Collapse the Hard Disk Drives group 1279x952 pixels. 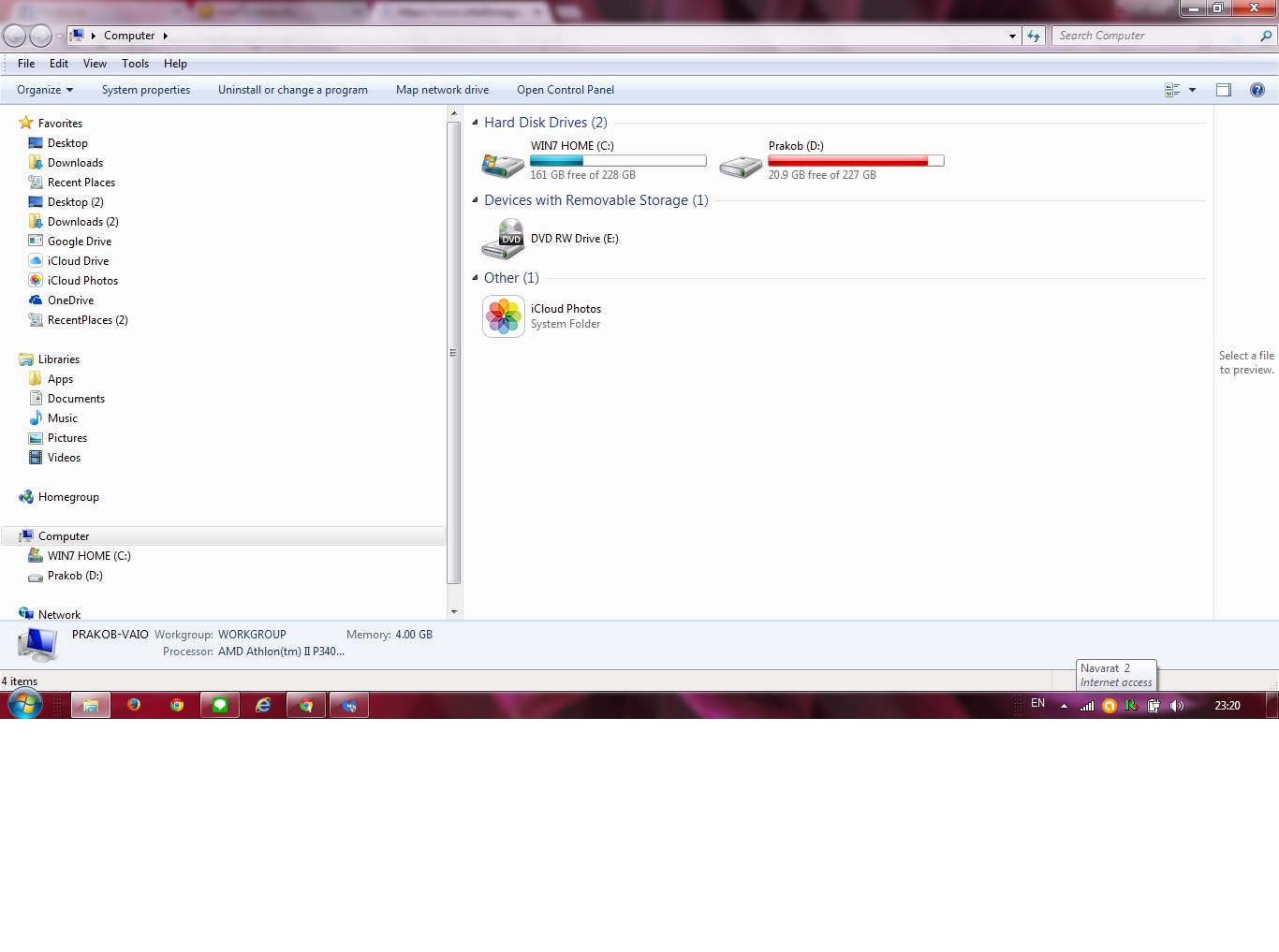click(475, 123)
